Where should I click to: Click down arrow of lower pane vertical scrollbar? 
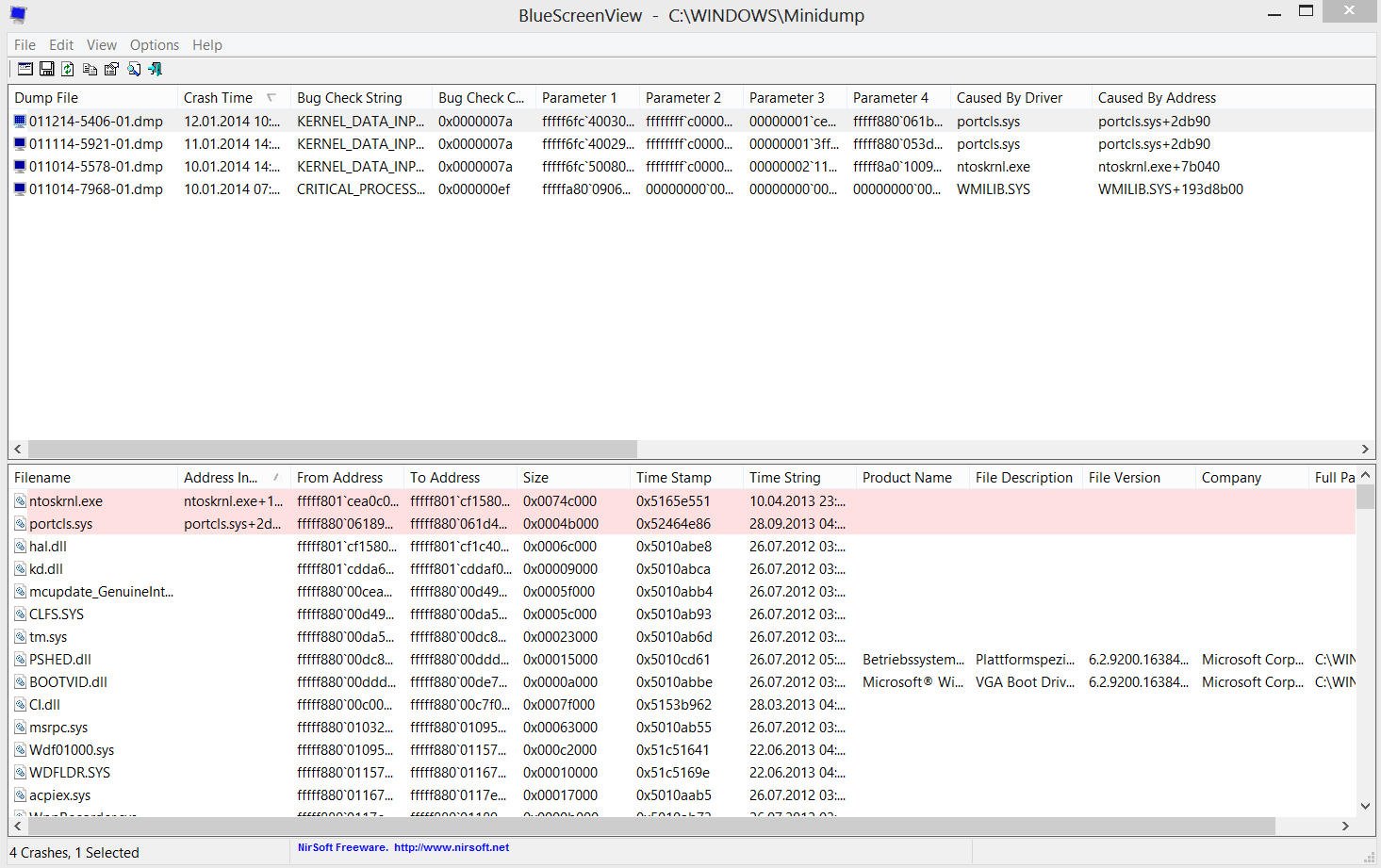click(1365, 806)
